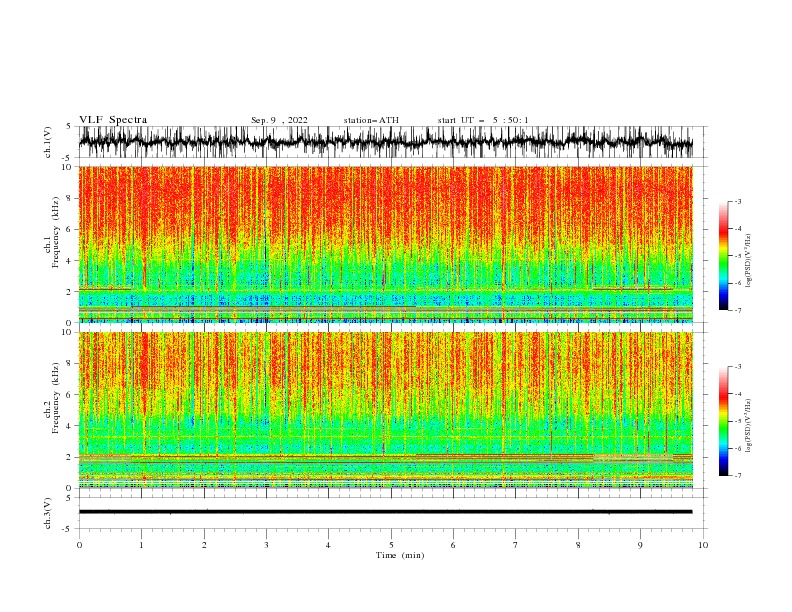
Task: Select the "Sep. 9 , 2022" date label
Action: pos(279,120)
